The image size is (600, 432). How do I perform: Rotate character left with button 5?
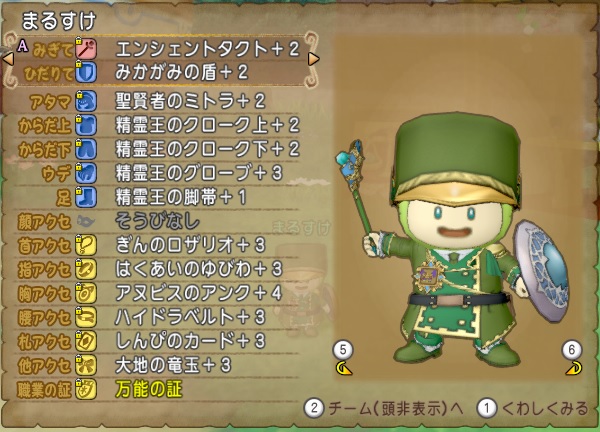click(343, 359)
